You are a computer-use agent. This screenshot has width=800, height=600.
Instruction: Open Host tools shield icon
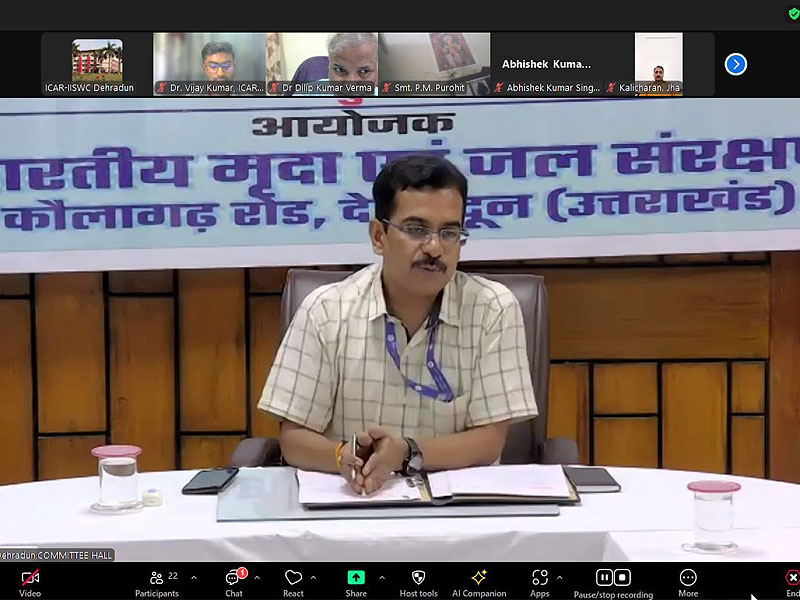pos(418,578)
